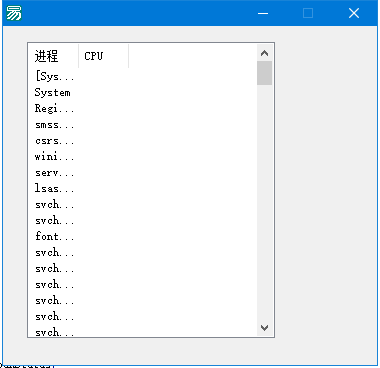
Task: Click the vertical scrollbar thumb
Action: point(264,73)
